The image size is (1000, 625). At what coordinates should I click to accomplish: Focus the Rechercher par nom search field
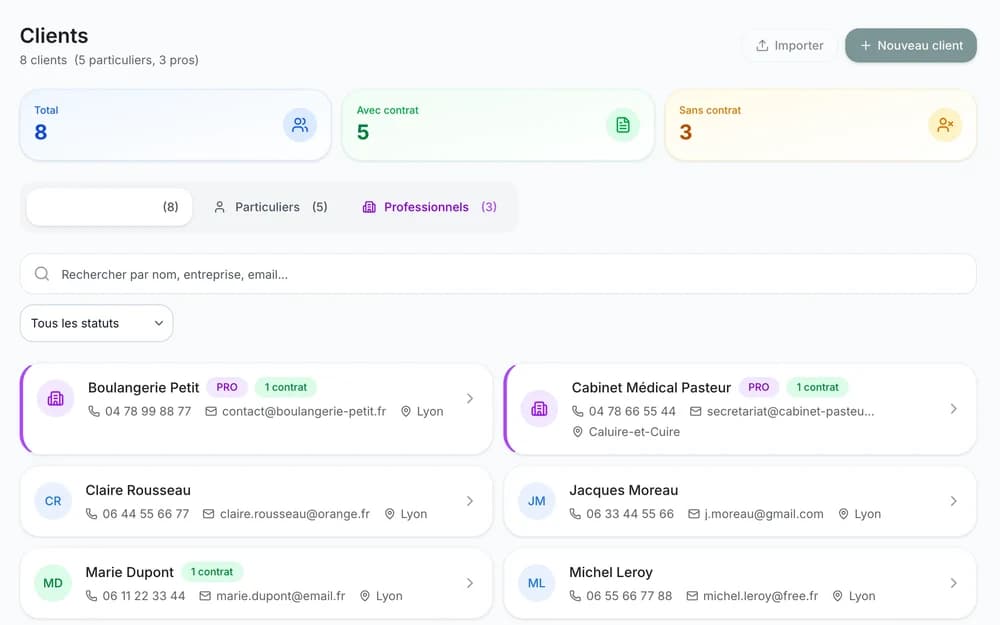[498, 274]
